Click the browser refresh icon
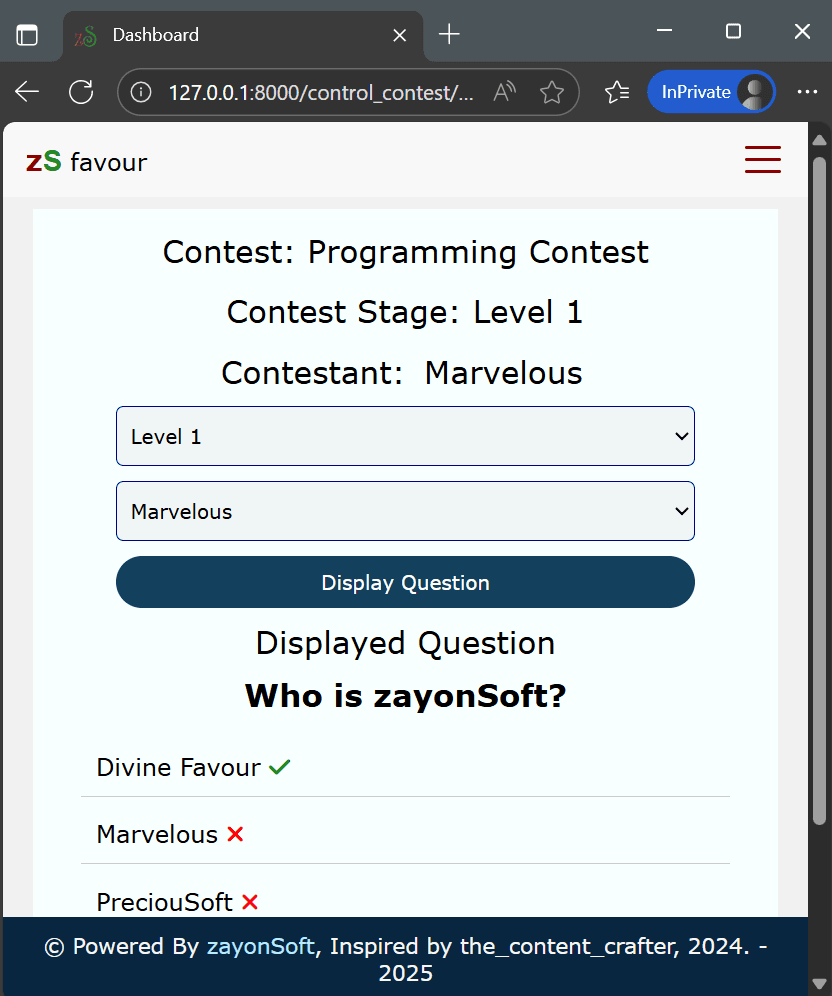 click(x=81, y=92)
